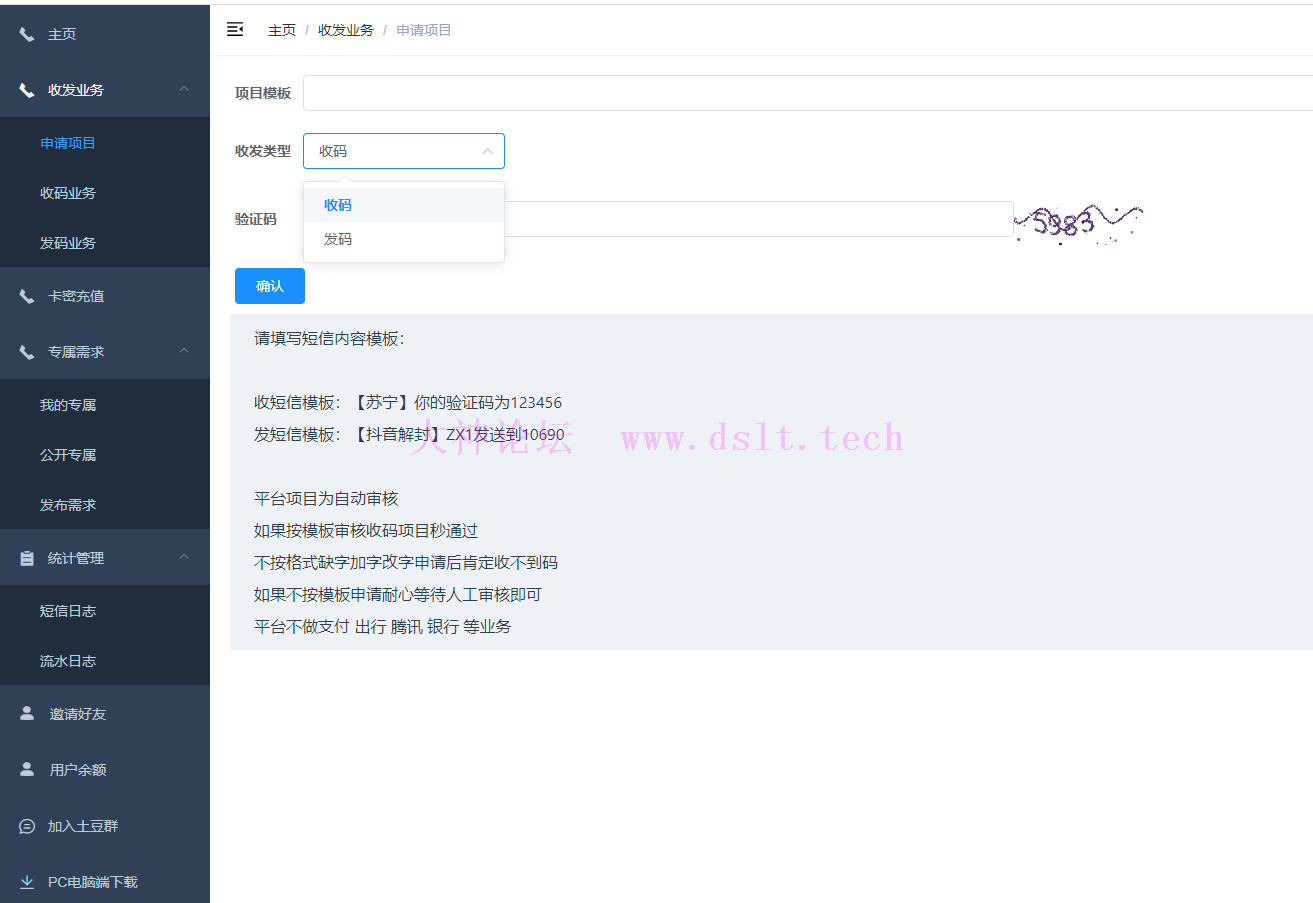Click the person icon beside 邀请好友
Image resolution: width=1313 pixels, height=903 pixels.
click(27, 714)
